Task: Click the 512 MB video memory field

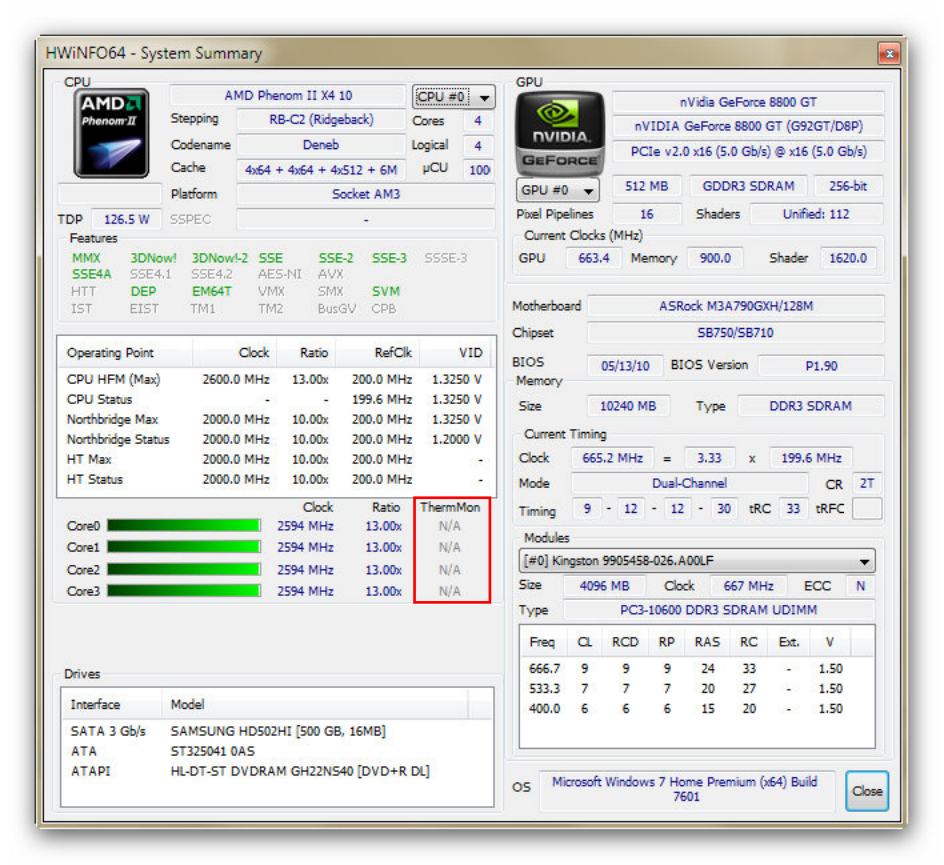Action: point(647,187)
